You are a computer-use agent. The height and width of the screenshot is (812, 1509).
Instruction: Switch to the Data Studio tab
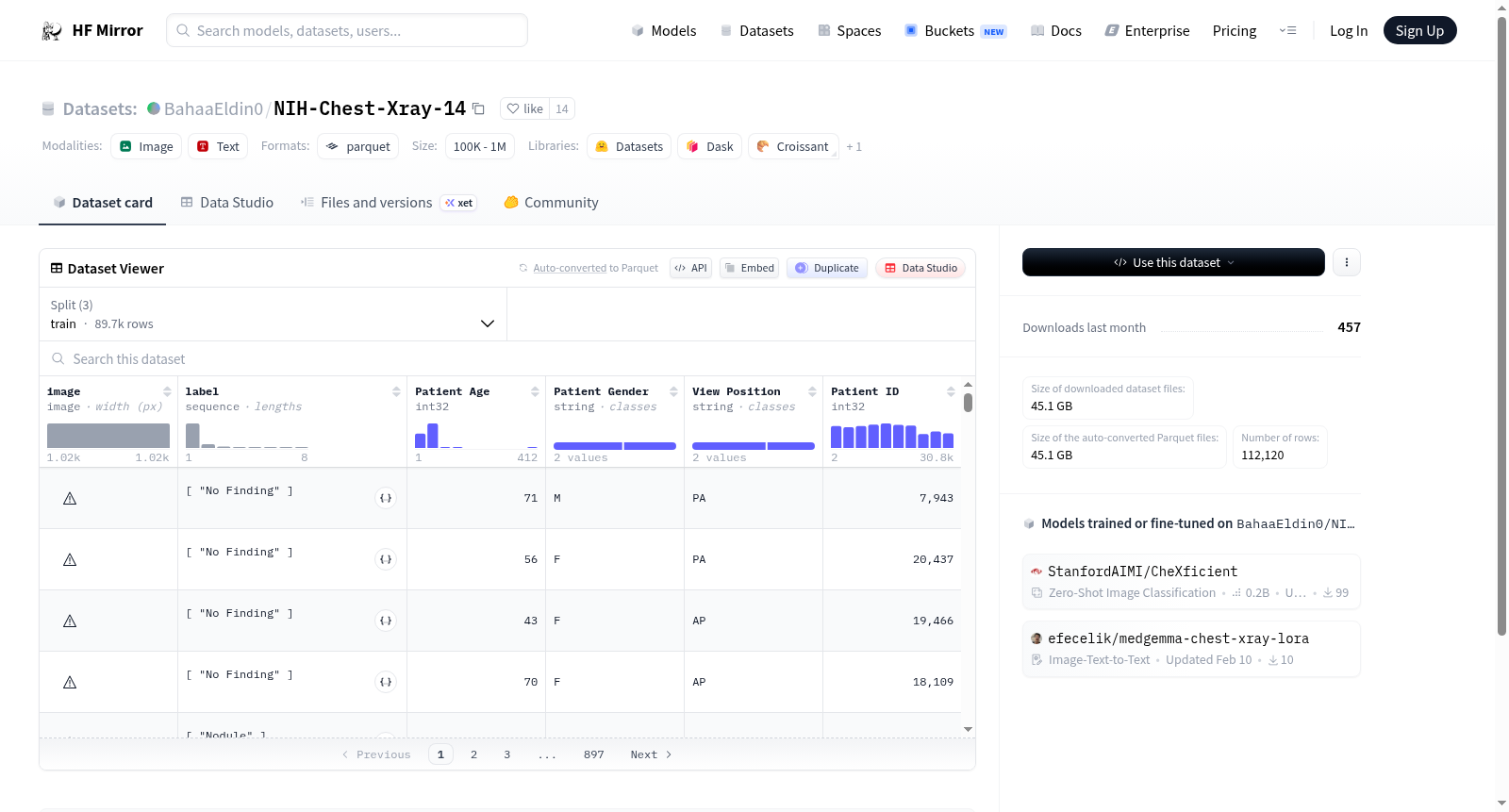(227, 203)
